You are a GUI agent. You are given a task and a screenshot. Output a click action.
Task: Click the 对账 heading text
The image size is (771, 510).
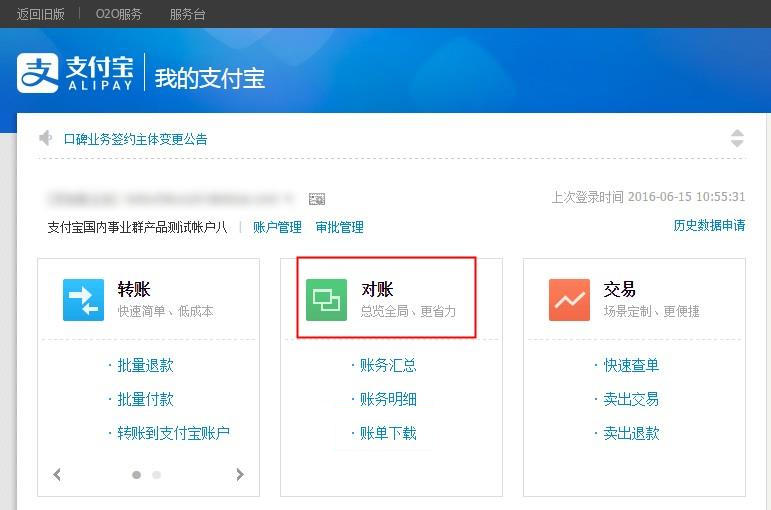pyautogui.click(x=377, y=289)
